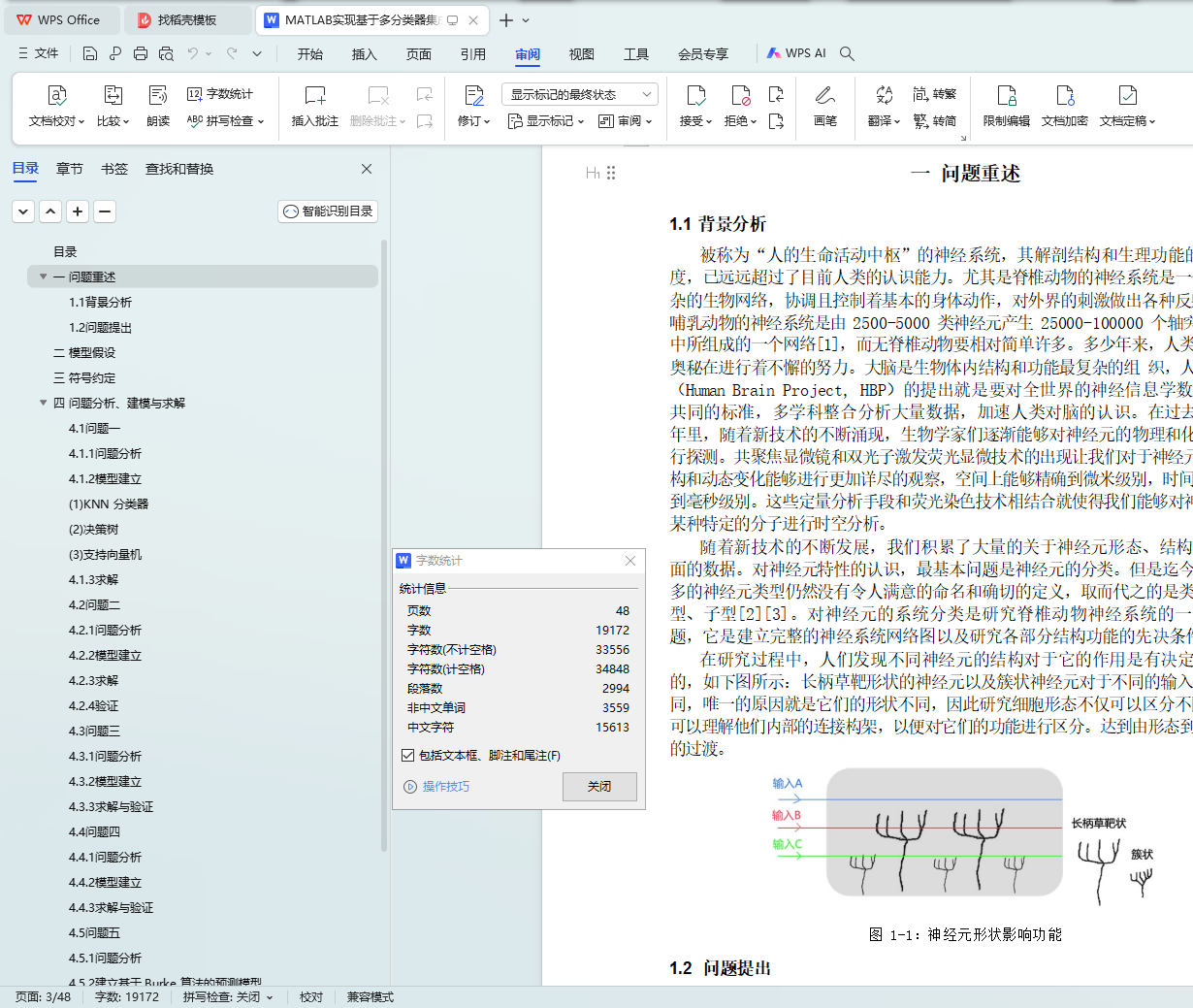Select 4.1.2模型建立 in outline
1193x1008 pixels.
(105, 478)
